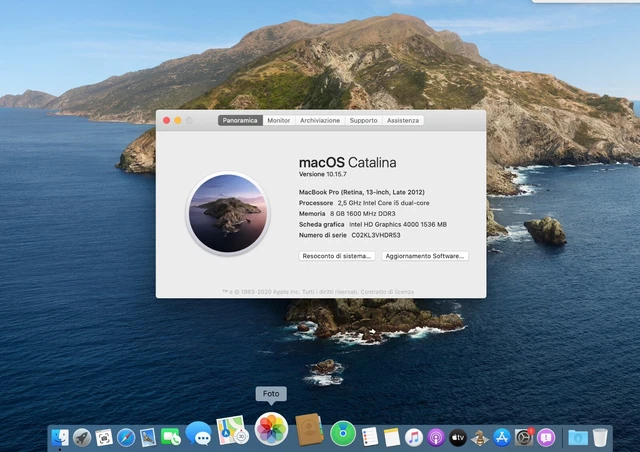Screen dimensions: 640x452
Task: Click Resoconto di sistema button
Action: coord(337,256)
